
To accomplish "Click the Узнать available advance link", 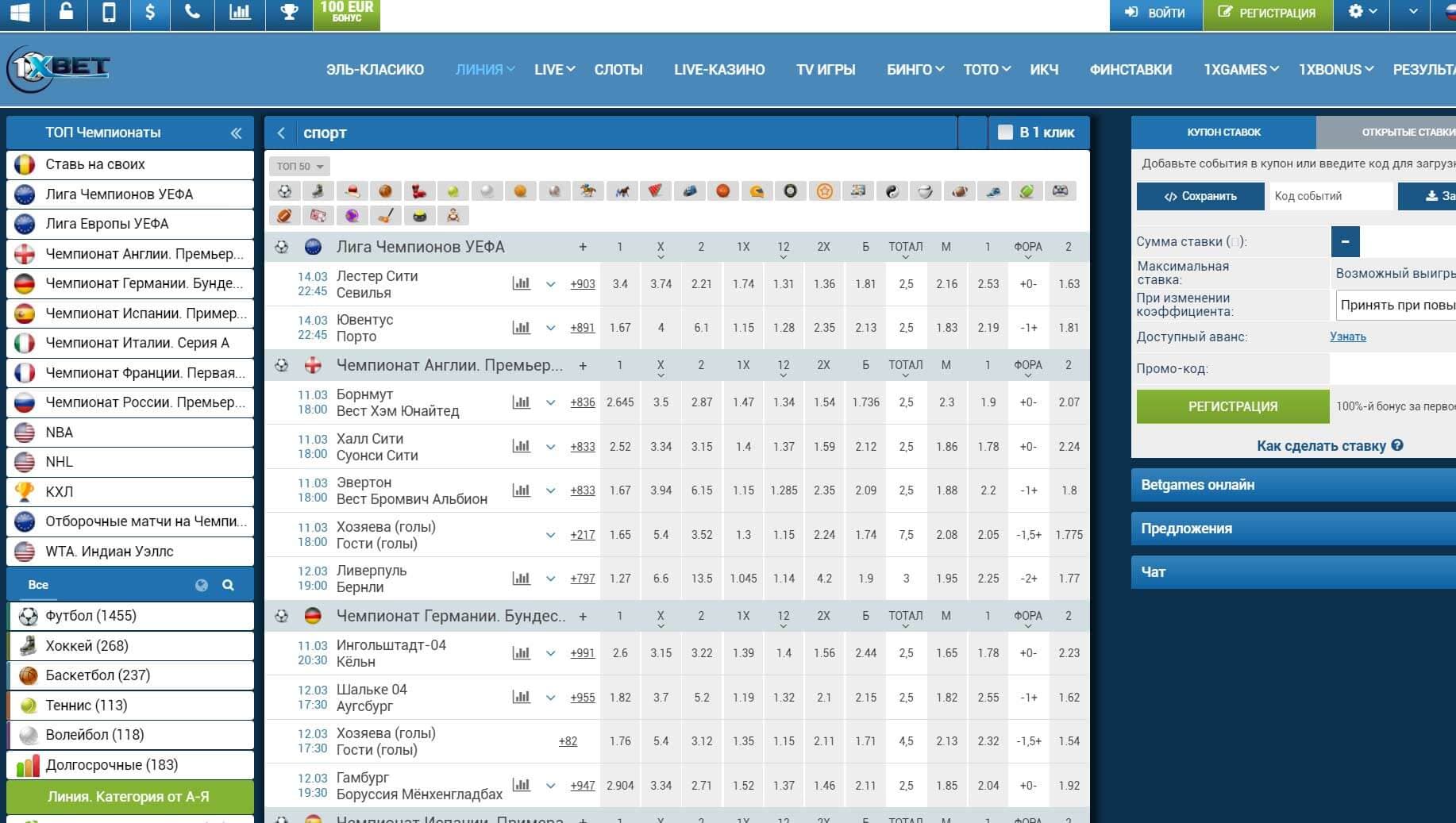I will [1347, 337].
